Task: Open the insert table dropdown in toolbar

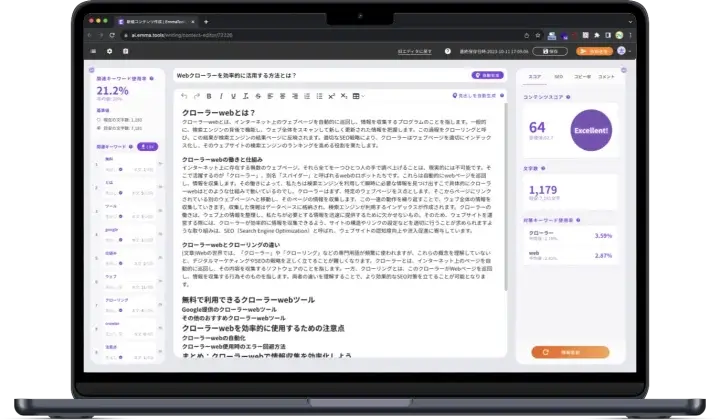Action: coord(358,96)
